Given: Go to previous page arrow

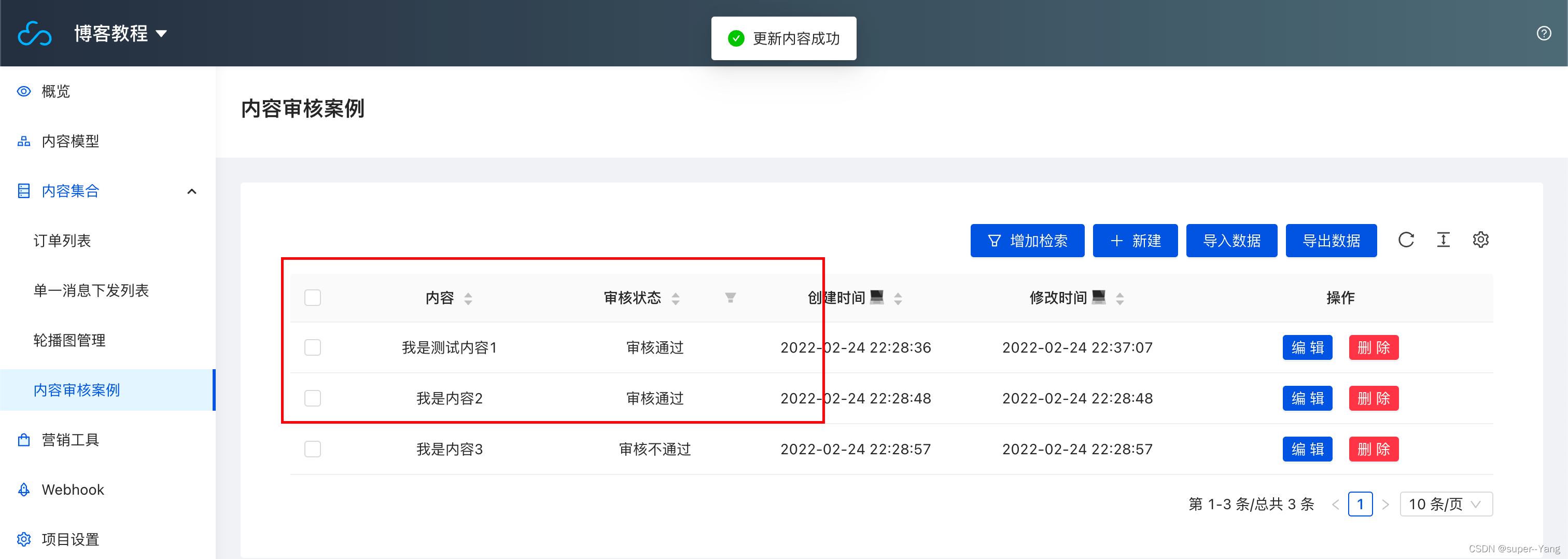Looking at the screenshot, I should tap(1336, 504).
